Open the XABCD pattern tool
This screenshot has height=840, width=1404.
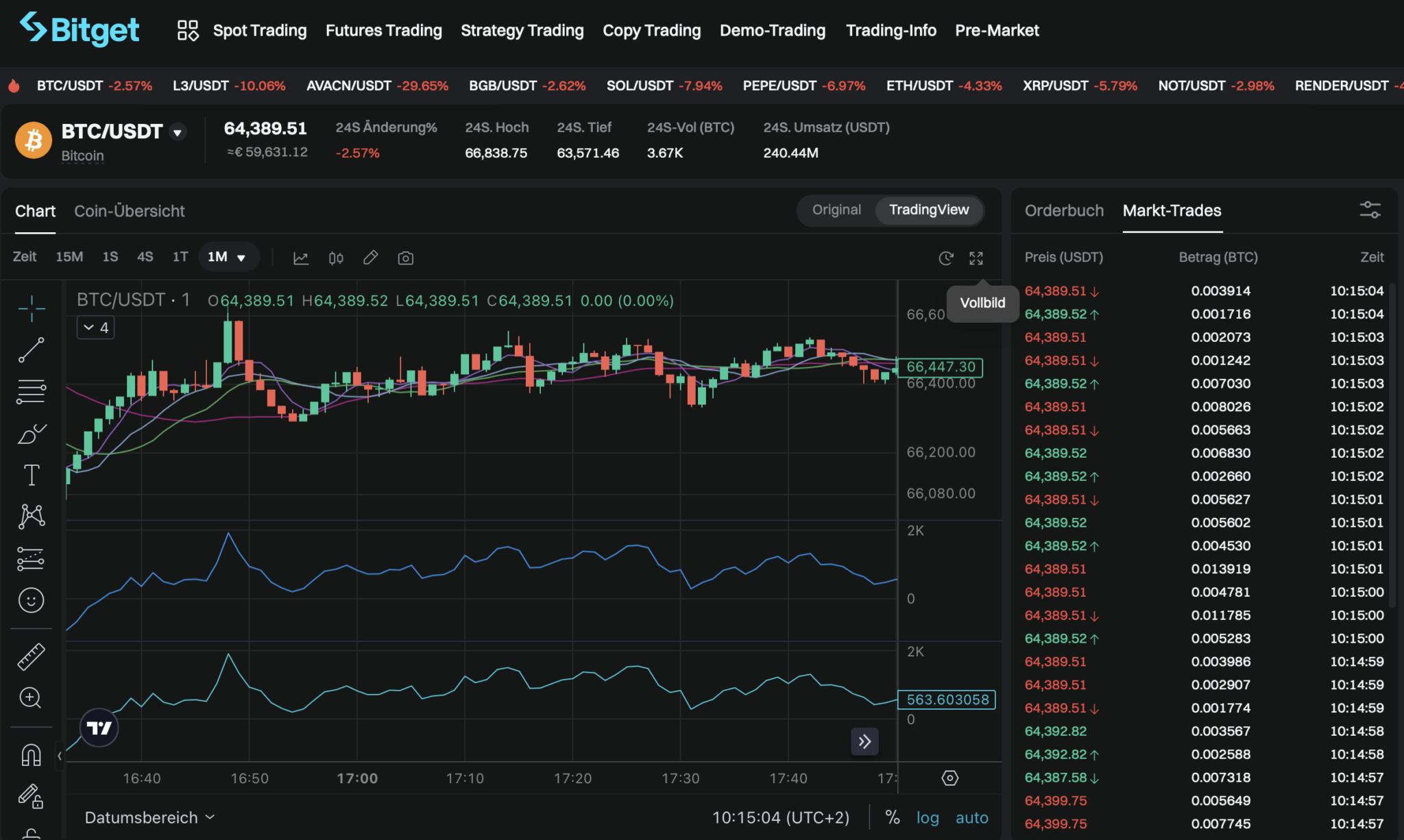point(32,516)
